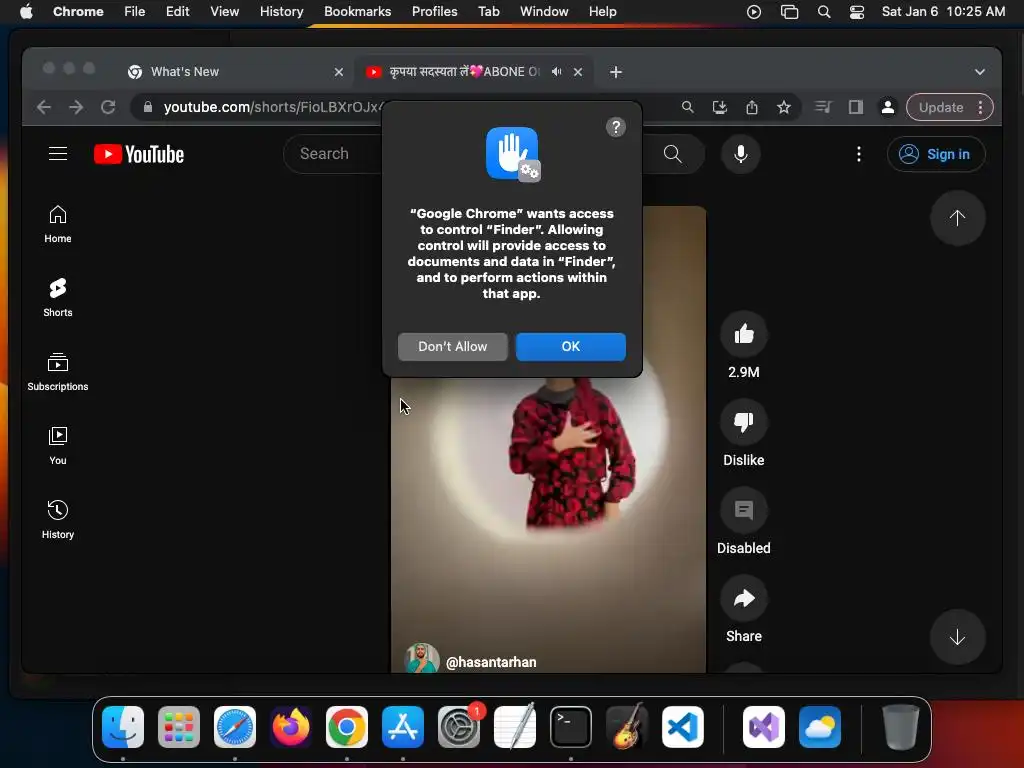
Task: Click the Chrome Update button
Action: 940,107
